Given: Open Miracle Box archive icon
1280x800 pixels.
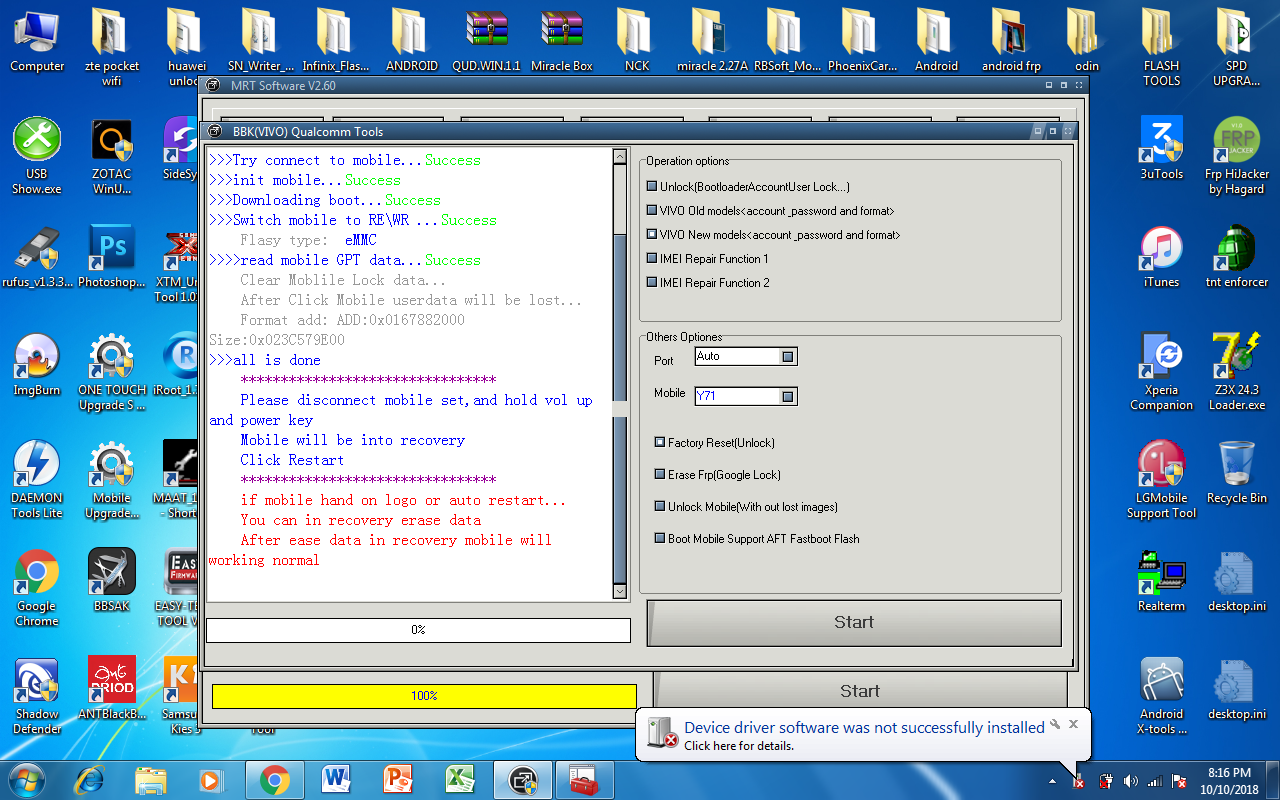Looking at the screenshot, I should pos(562,41).
